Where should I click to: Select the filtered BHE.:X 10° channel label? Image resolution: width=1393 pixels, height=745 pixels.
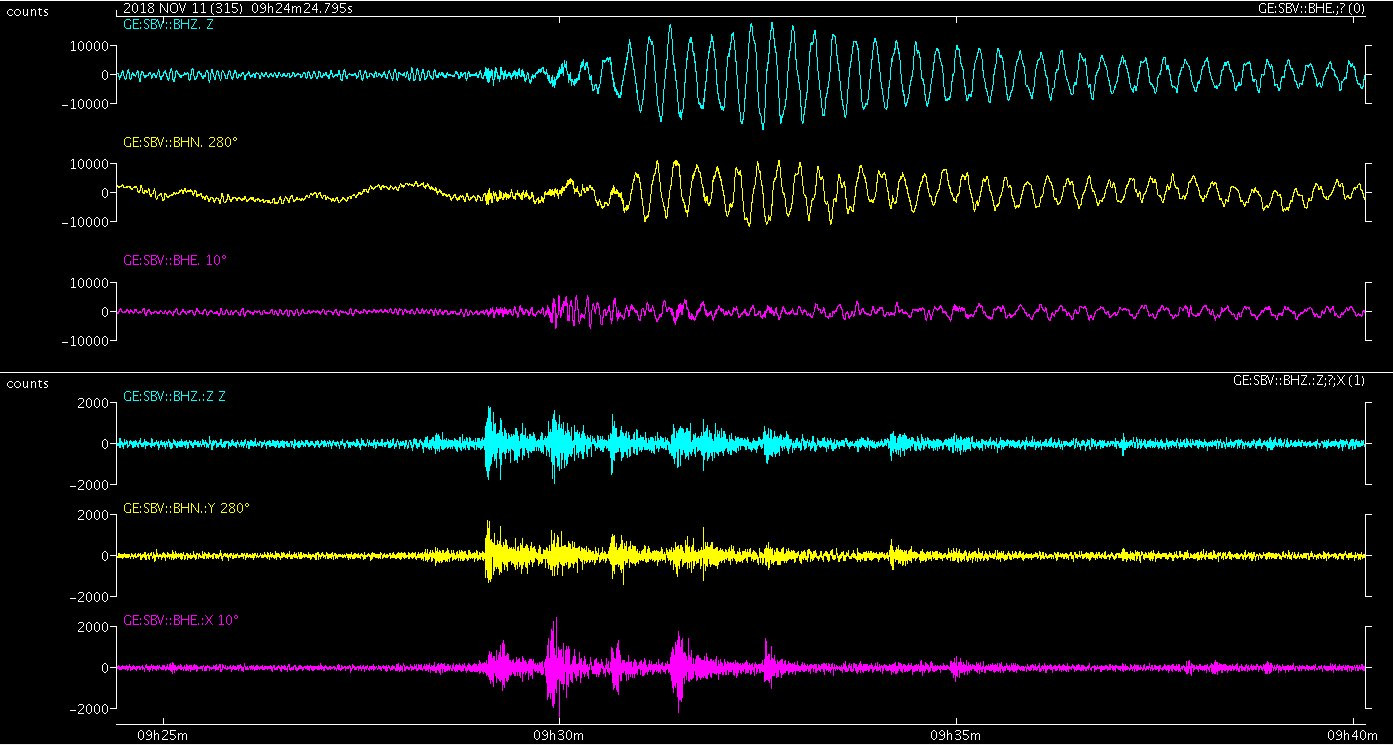click(182, 622)
